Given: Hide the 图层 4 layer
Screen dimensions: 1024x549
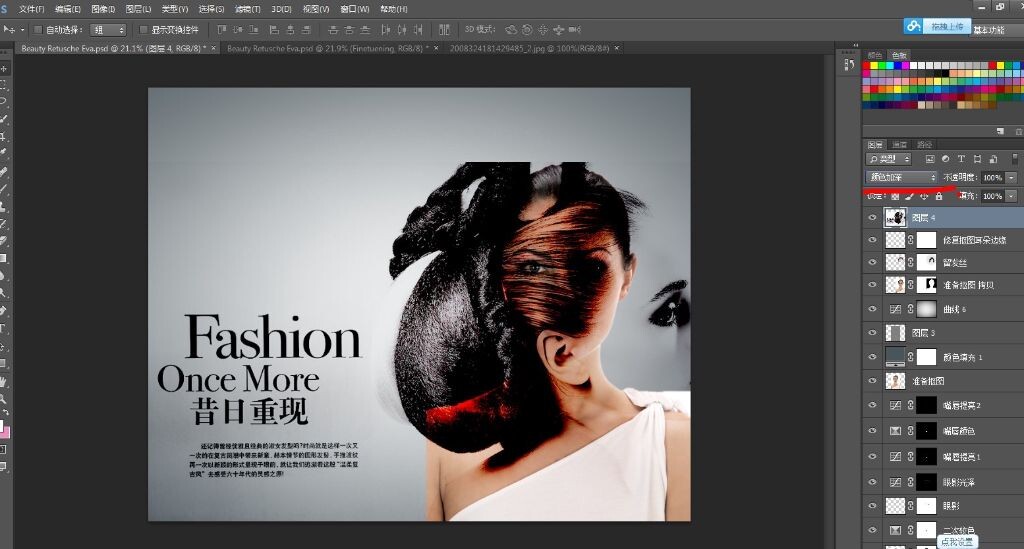Looking at the screenshot, I should pyautogui.click(x=872, y=217).
